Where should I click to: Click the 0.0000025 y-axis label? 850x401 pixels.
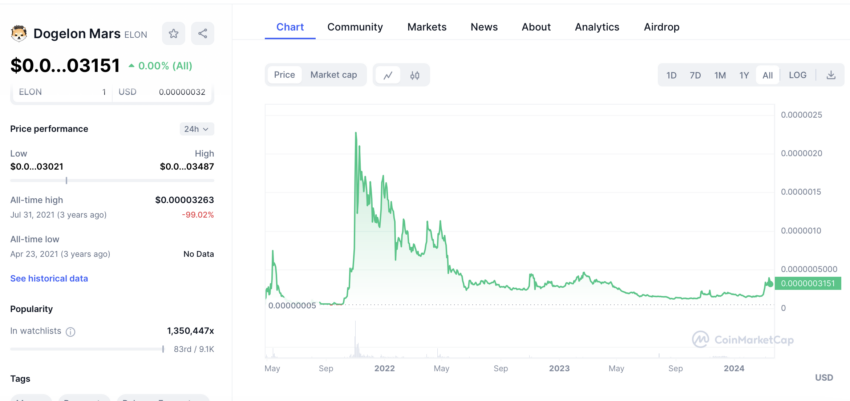[x=801, y=115]
